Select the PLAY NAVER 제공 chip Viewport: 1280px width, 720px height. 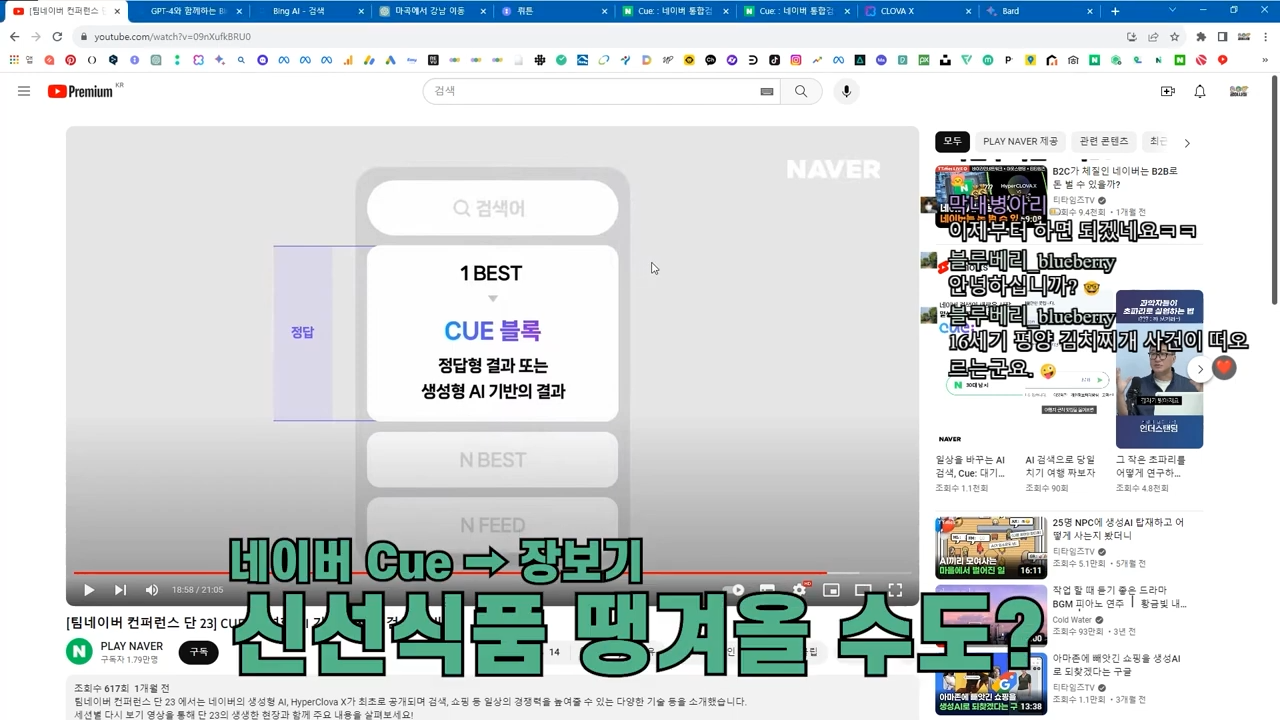1020,141
